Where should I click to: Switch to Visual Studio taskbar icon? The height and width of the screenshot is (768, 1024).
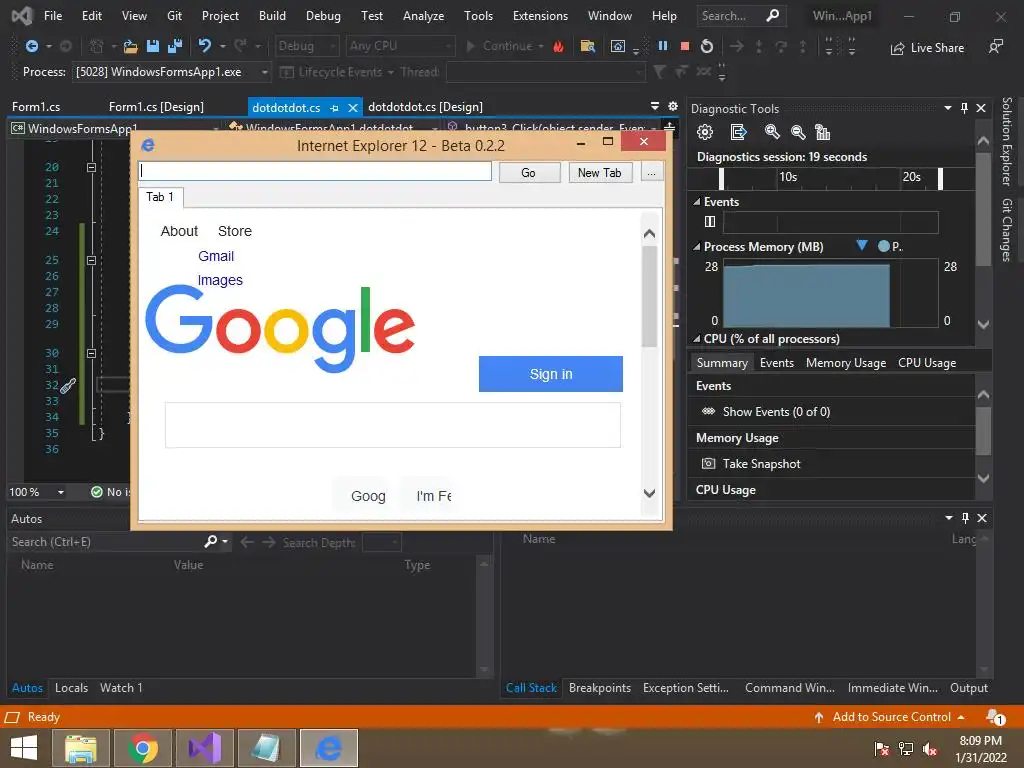coord(204,748)
